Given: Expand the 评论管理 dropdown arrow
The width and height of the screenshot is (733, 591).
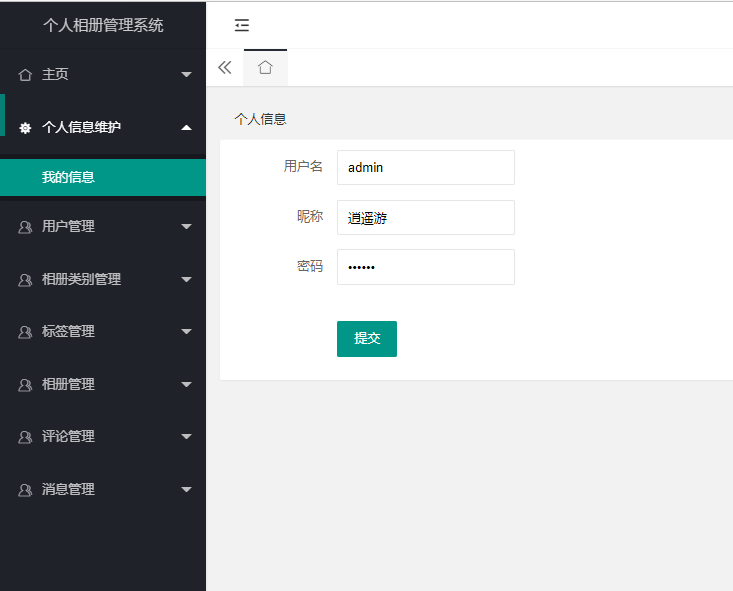Looking at the screenshot, I should coord(187,437).
